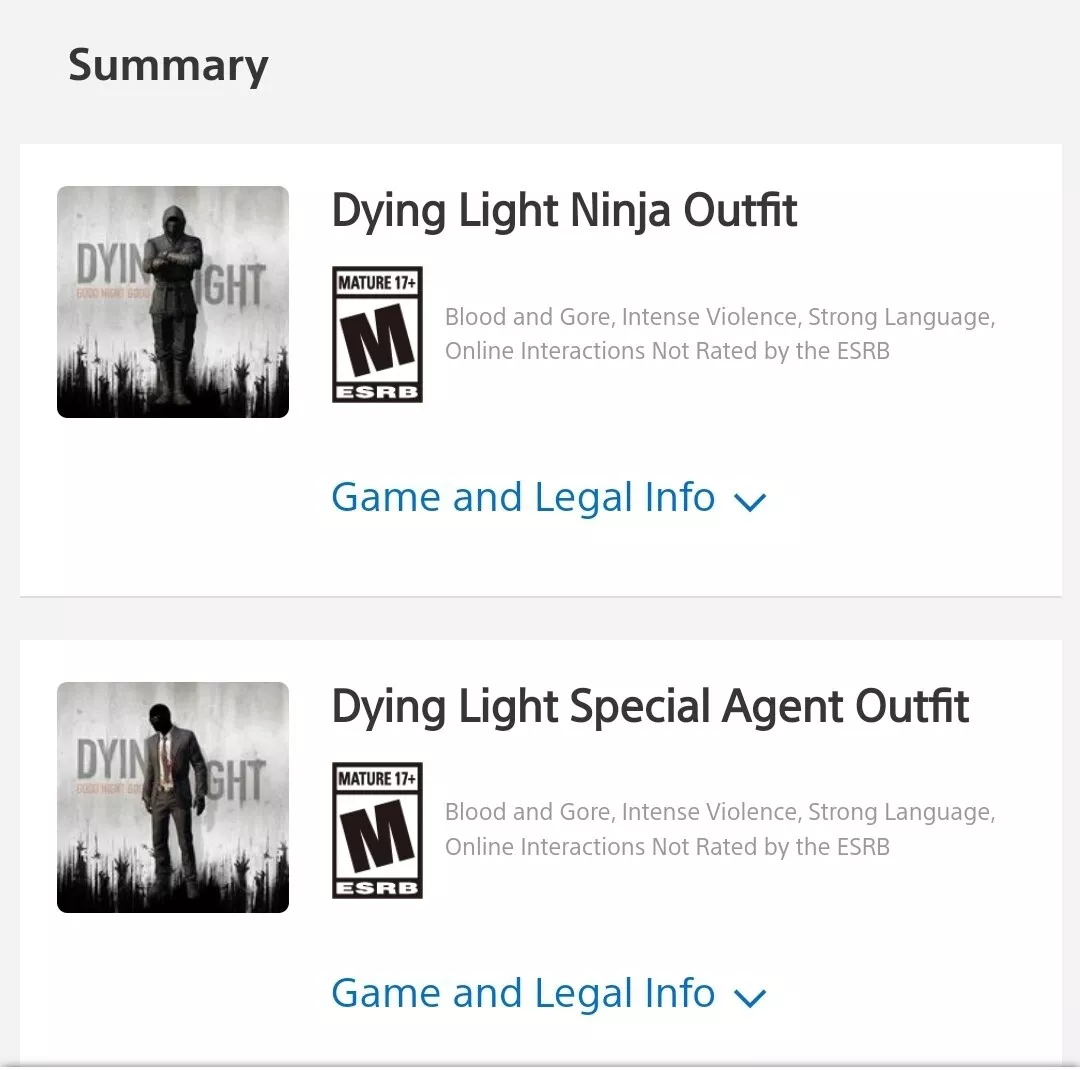Select the Dying Light Special Agent Outfit title
This screenshot has width=1080, height=1070.
point(650,707)
